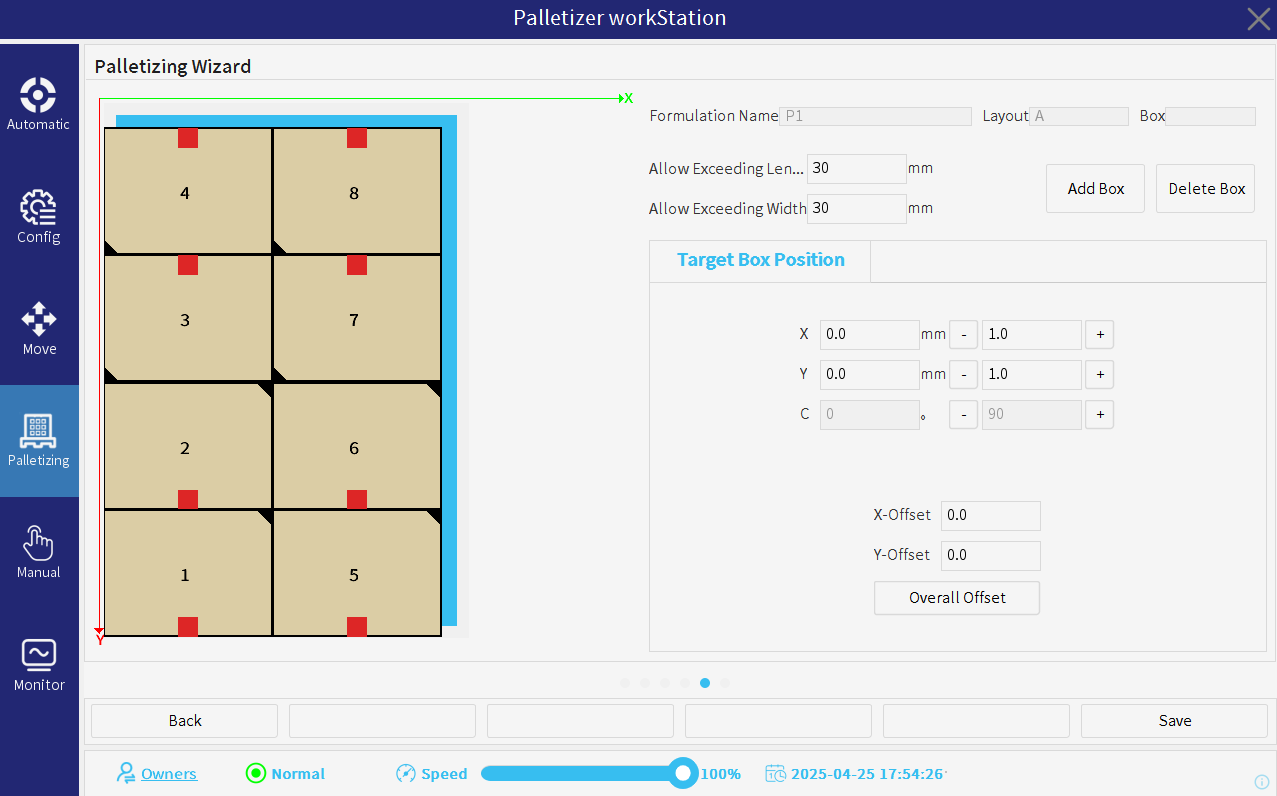The image size is (1277, 796).
Task: Click the Speed slider handle
Action: pos(684,773)
